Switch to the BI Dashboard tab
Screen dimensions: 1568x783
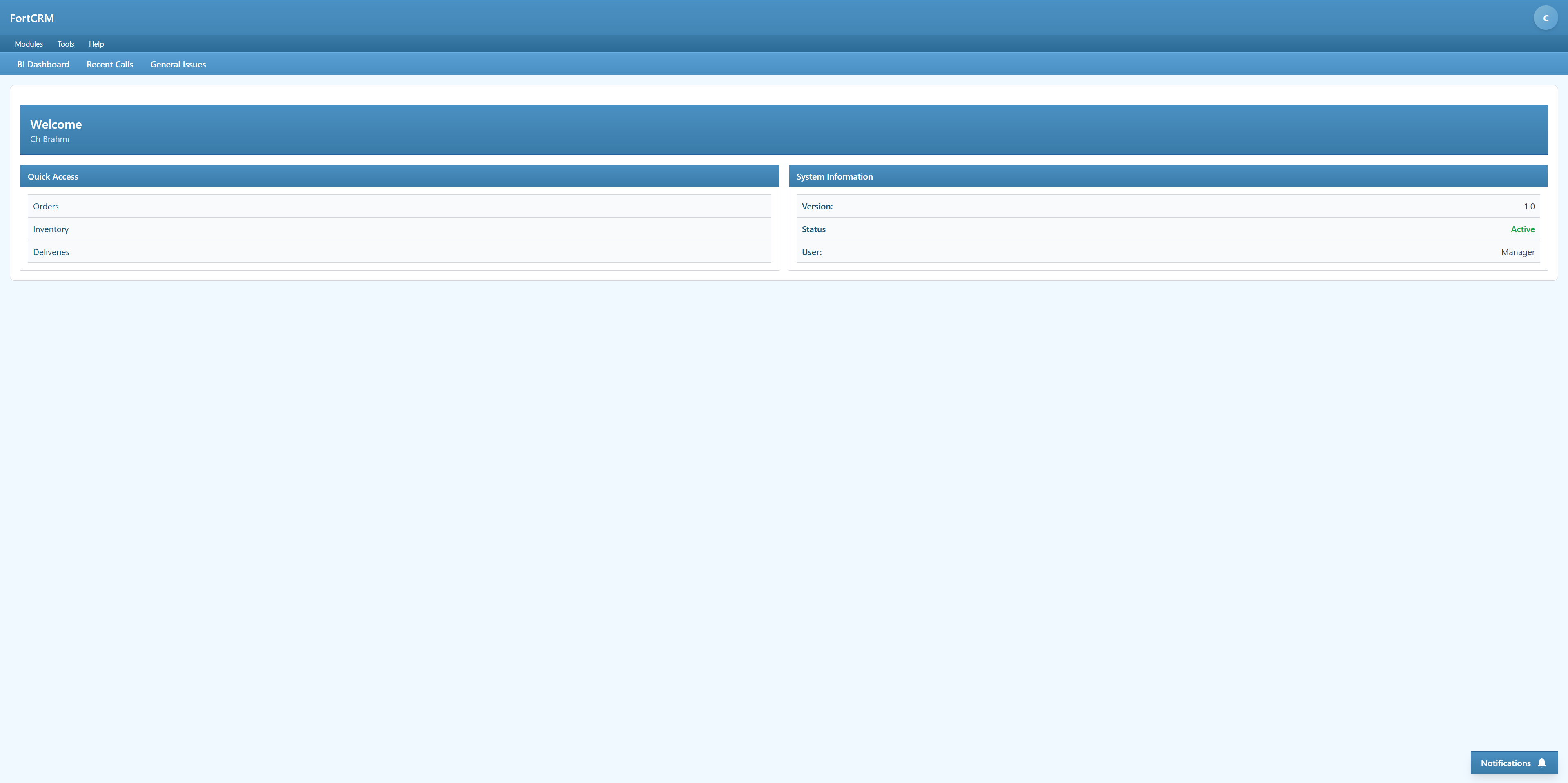tap(42, 64)
